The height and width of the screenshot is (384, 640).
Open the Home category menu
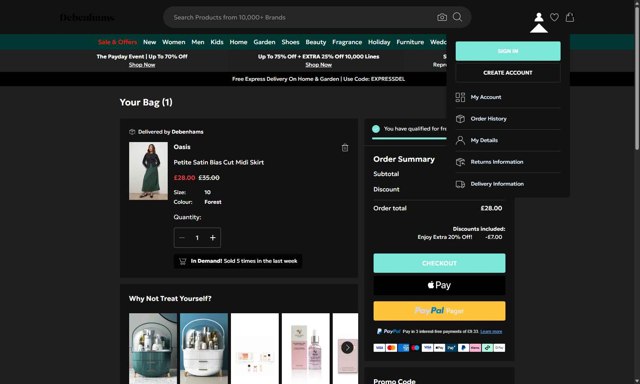(x=238, y=42)
